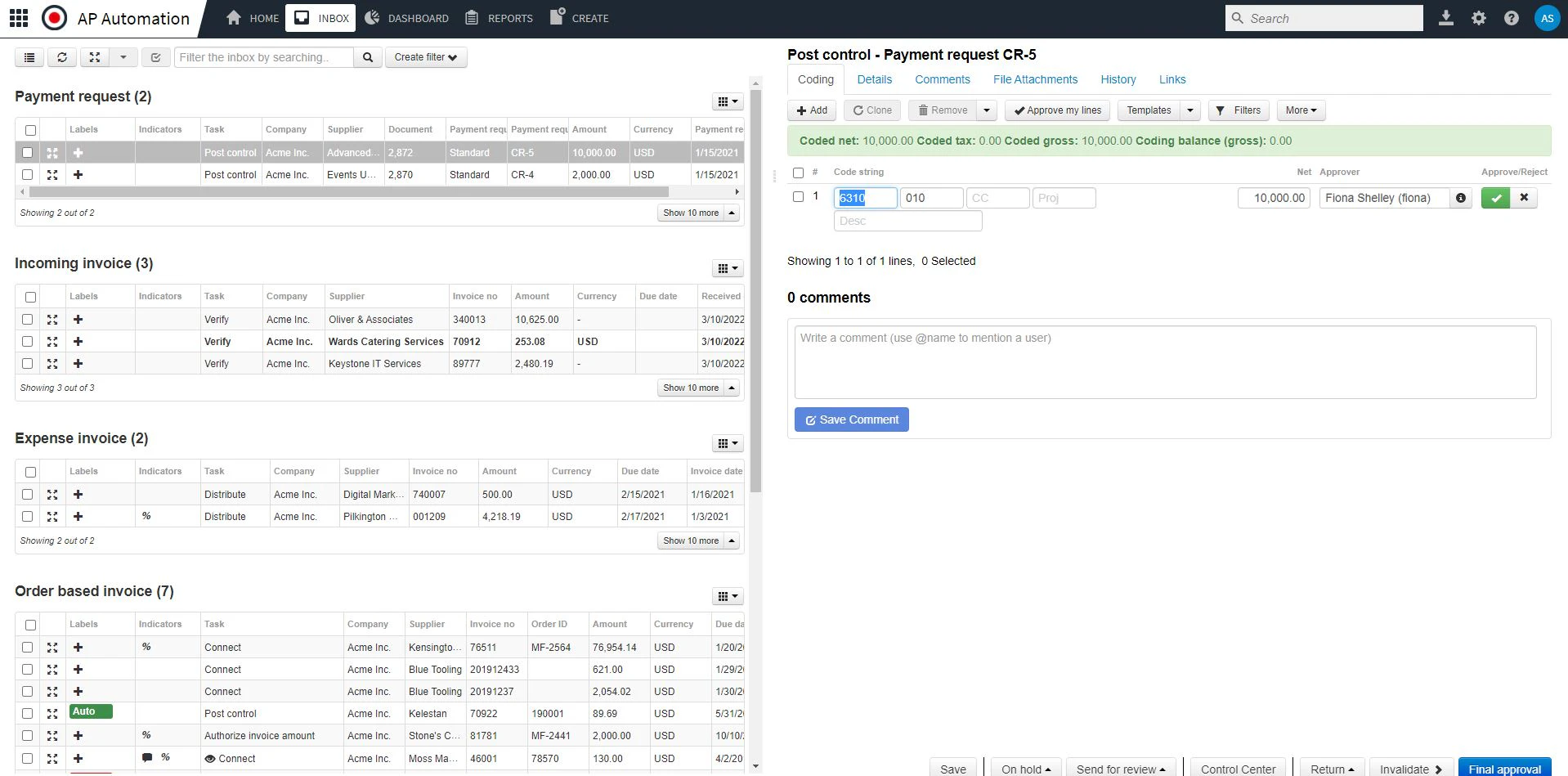This screenshot has height=776, width=1568.
Task: Open the Create filter dropdown
Action: coord(425,57)
